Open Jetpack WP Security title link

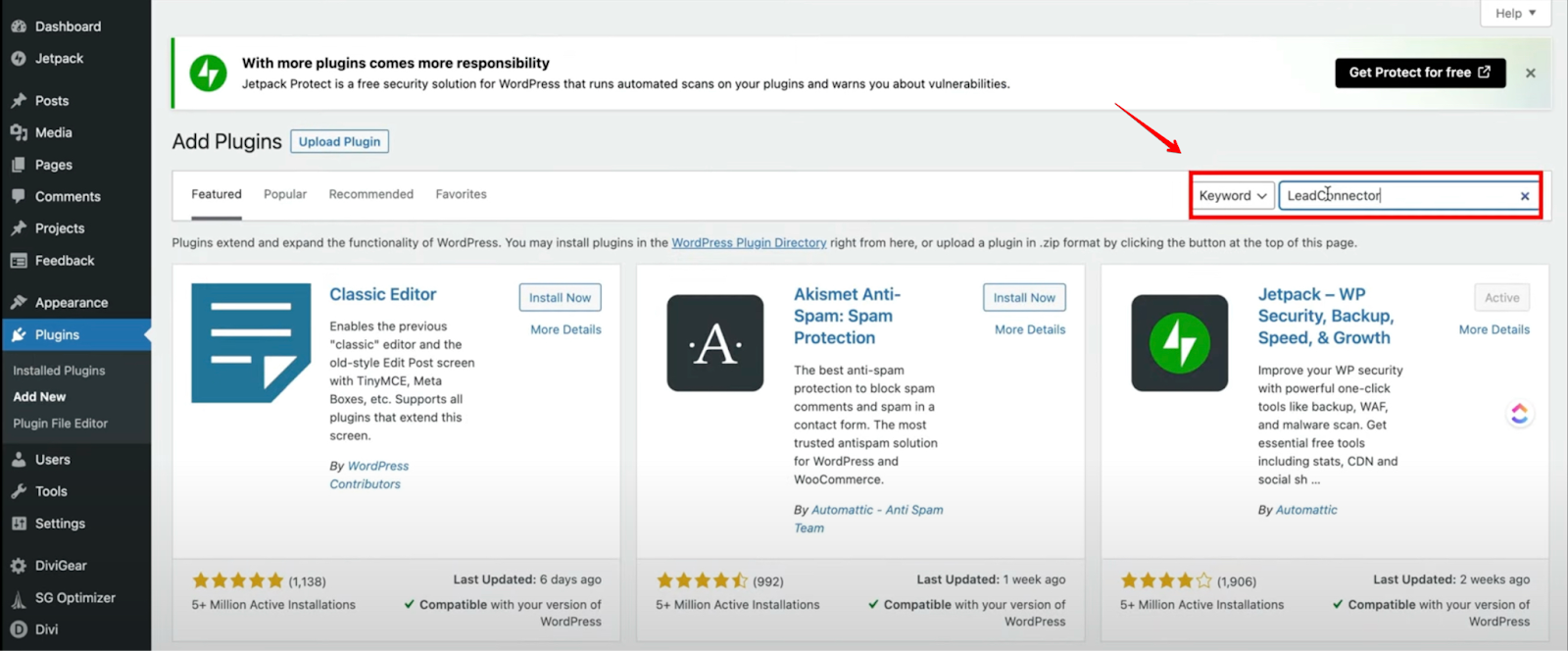[x=1325, y=316]
